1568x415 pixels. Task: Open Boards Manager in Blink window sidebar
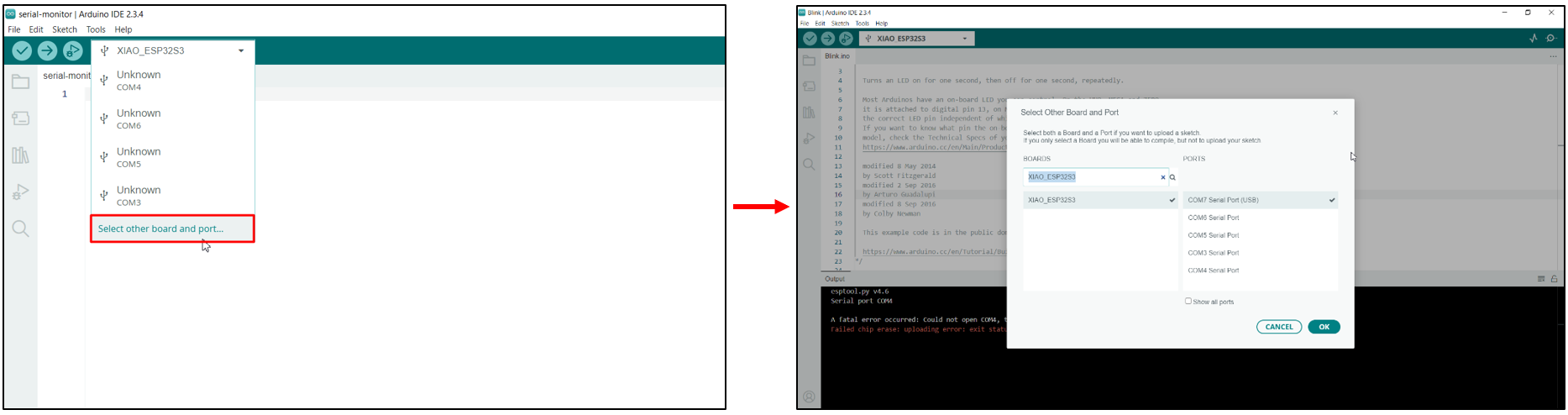tap(809, 87)
